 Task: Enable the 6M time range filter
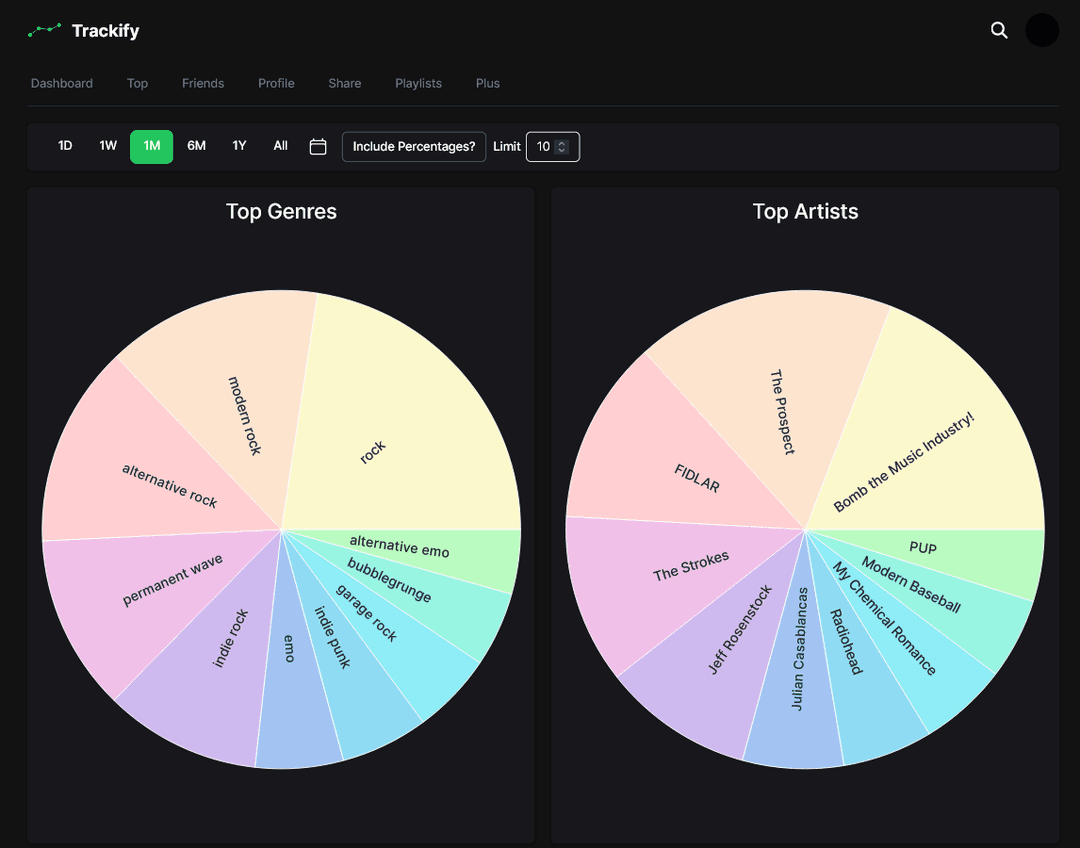click(195, 145)
